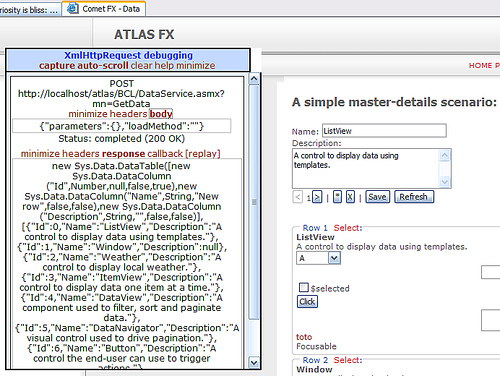
Task: Minimize the XmlHttpRequest debugging panel
Action: click(x=196, y=65)
